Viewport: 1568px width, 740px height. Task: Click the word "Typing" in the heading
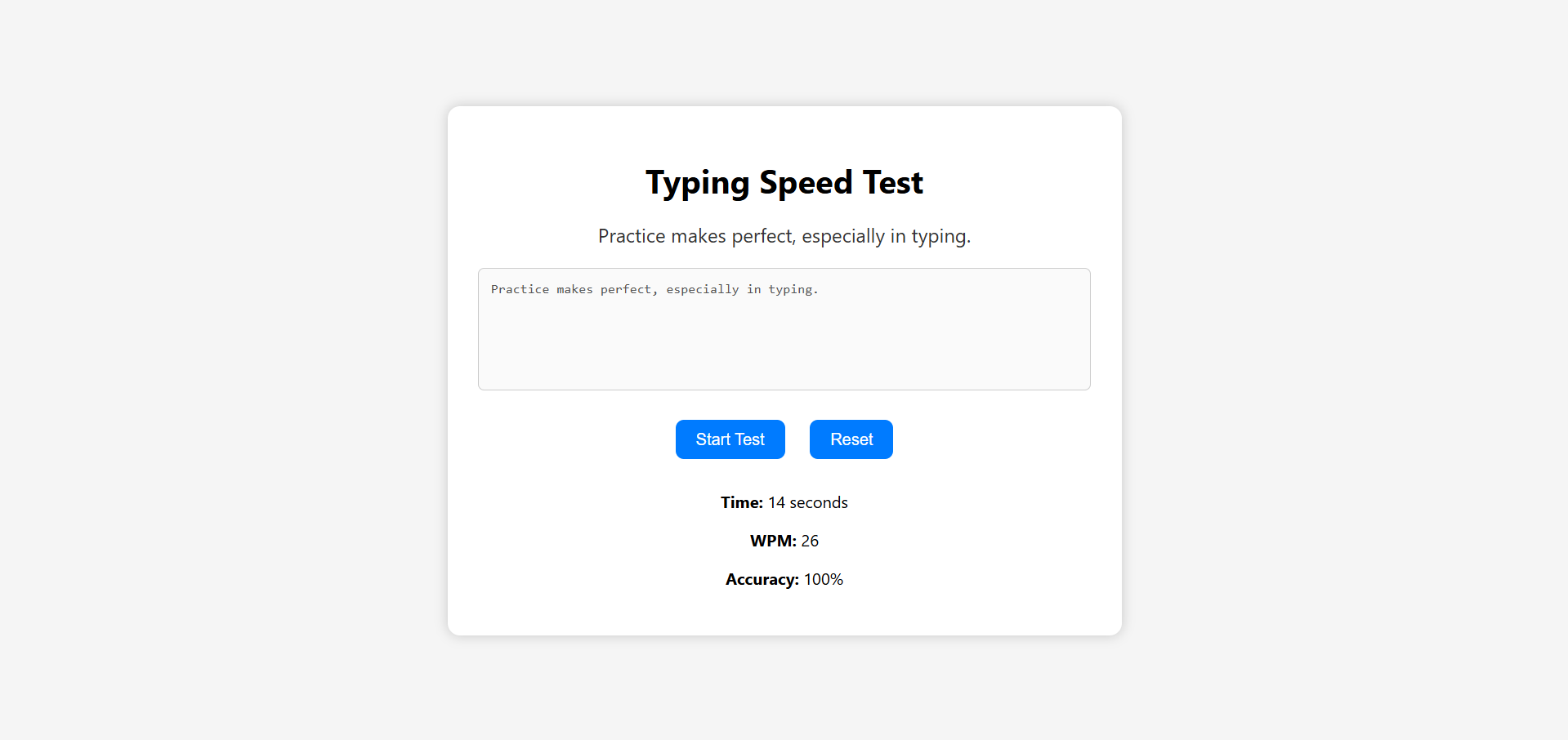pyautogui.click(x=697, y=183)
